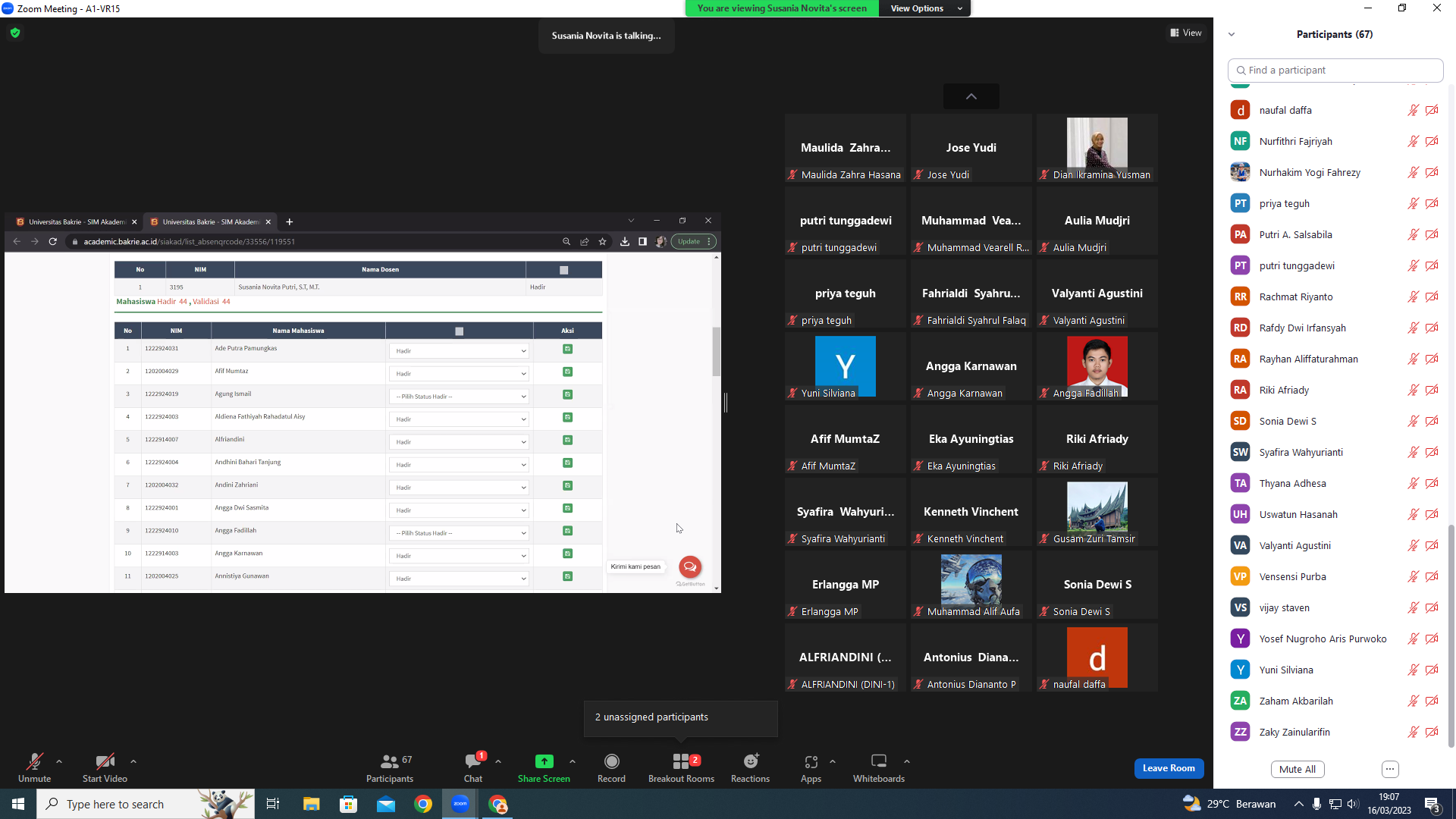Click the shared webpage vertical scrollbar
The image size is (1456, 819).
pyautogui.click(x=716, y=351)
